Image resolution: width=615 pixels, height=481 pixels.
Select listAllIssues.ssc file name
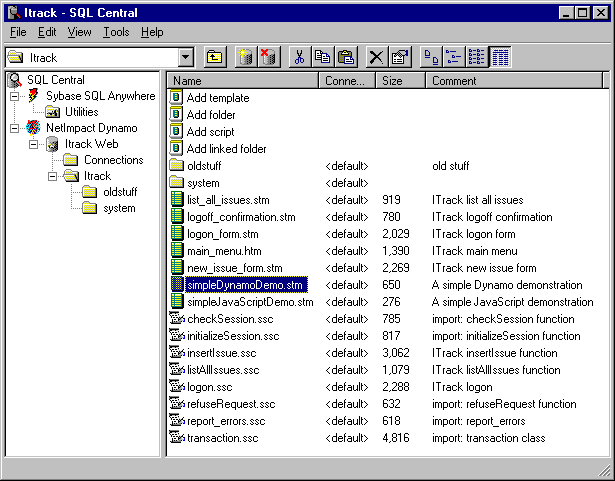223,370
